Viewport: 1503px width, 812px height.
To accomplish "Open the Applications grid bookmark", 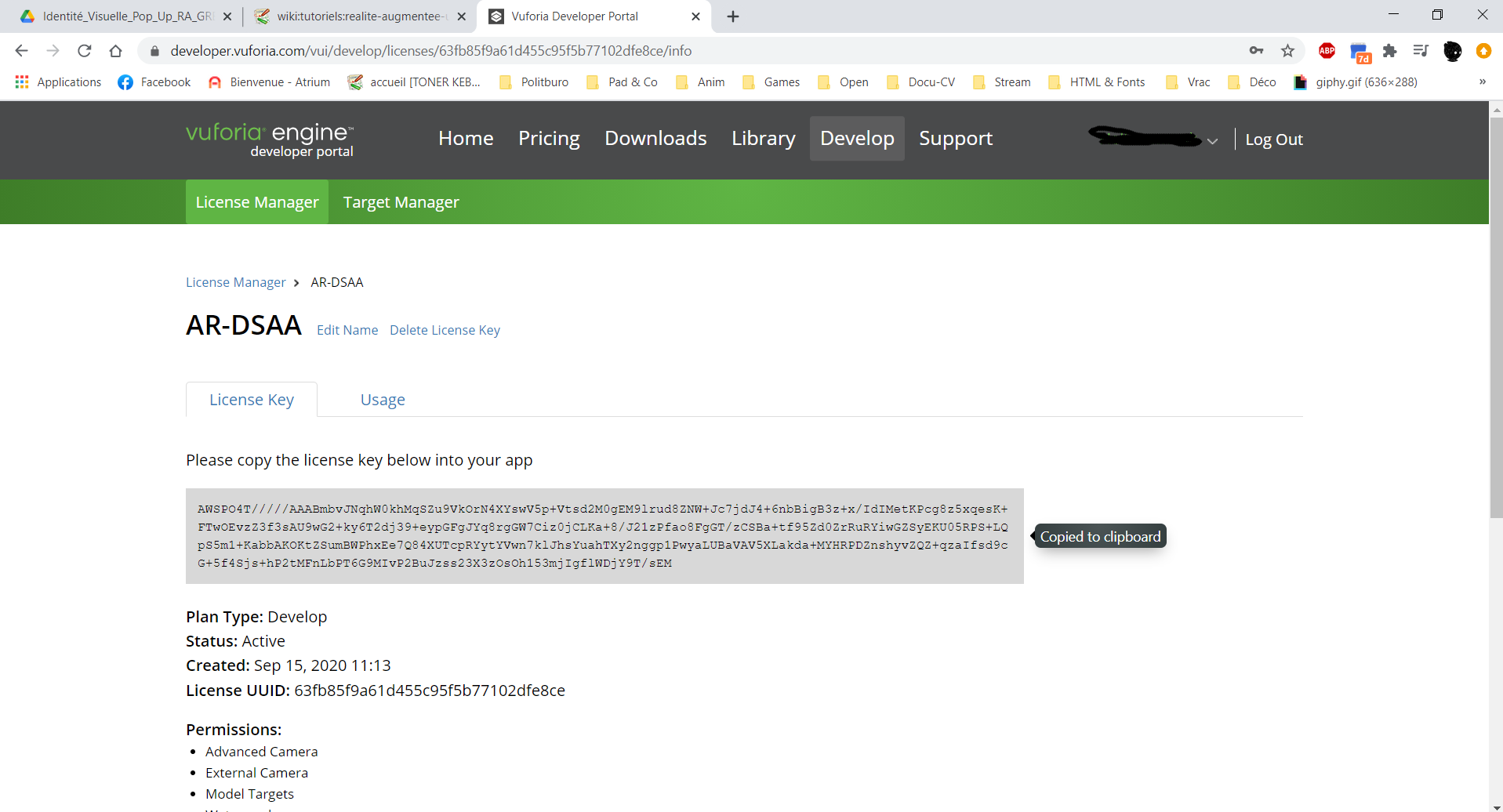I will (59, 82).
